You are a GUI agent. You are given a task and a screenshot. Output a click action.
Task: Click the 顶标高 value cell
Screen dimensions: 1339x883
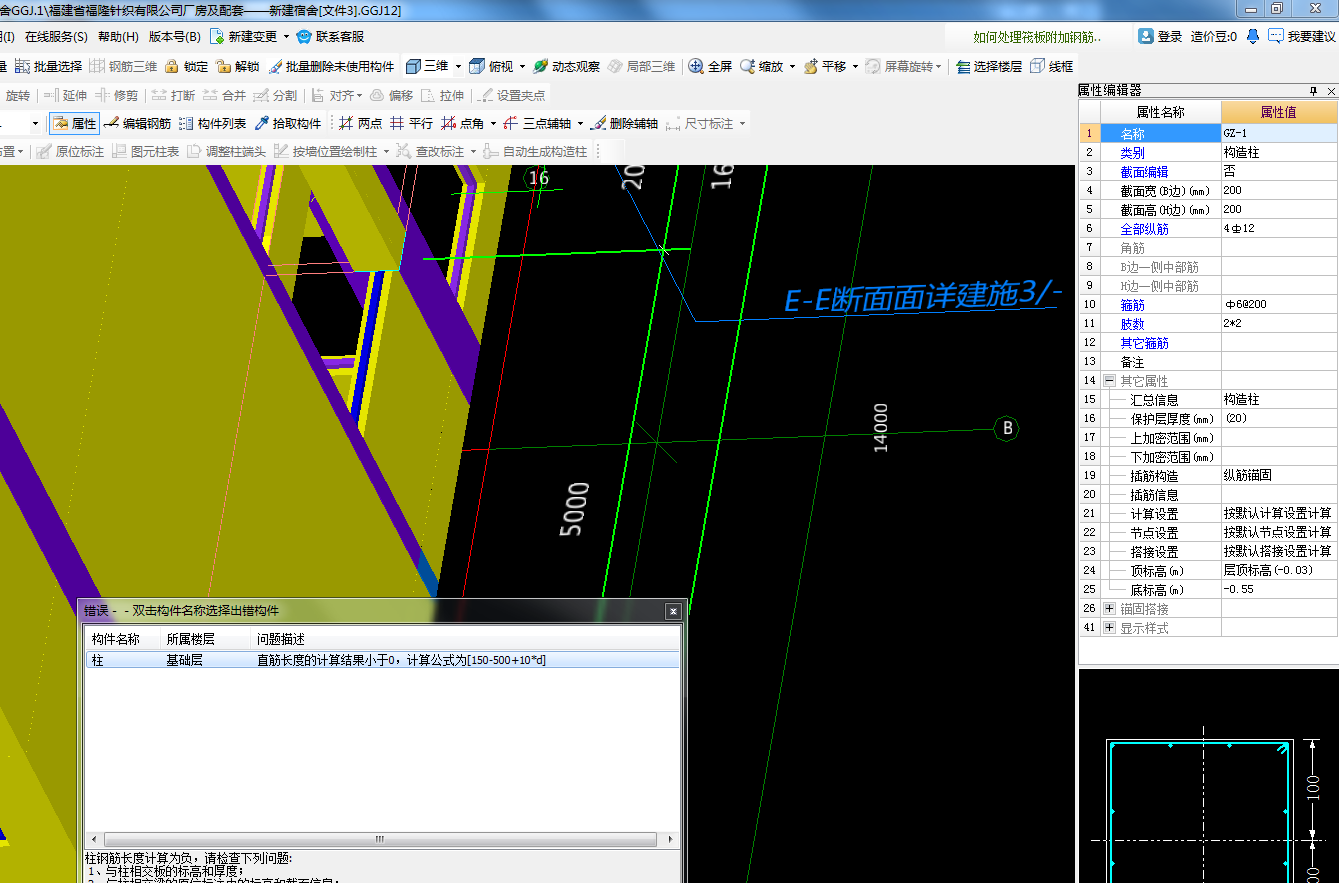(1279, 571)
